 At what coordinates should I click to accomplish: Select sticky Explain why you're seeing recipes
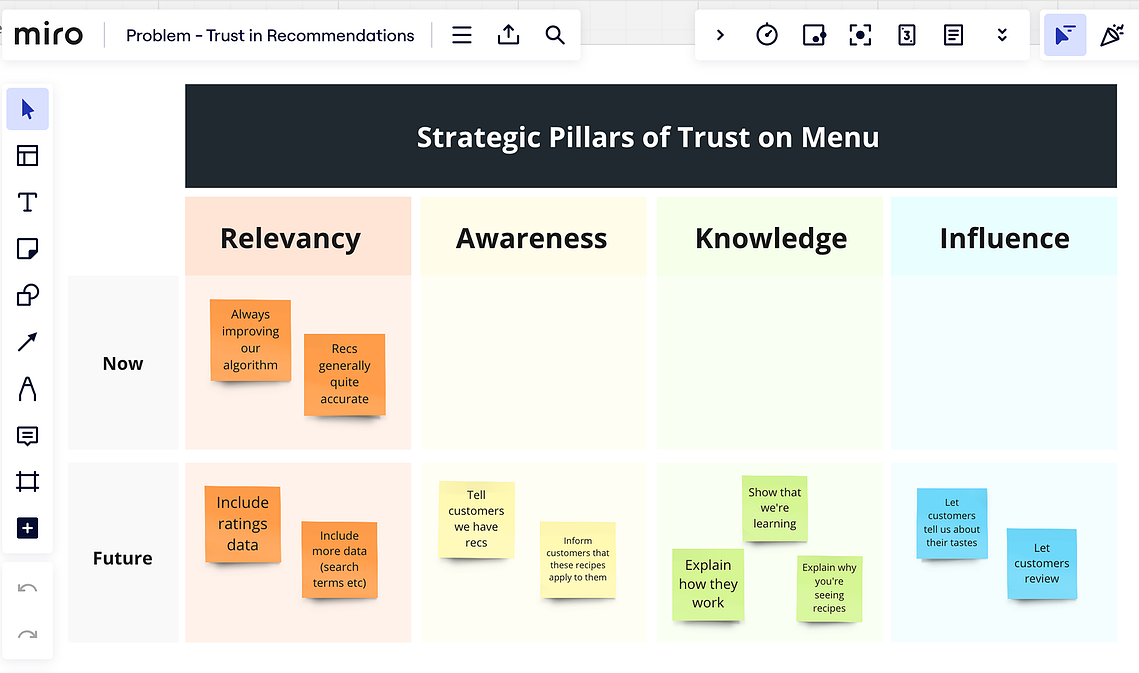tap(829, 587)
